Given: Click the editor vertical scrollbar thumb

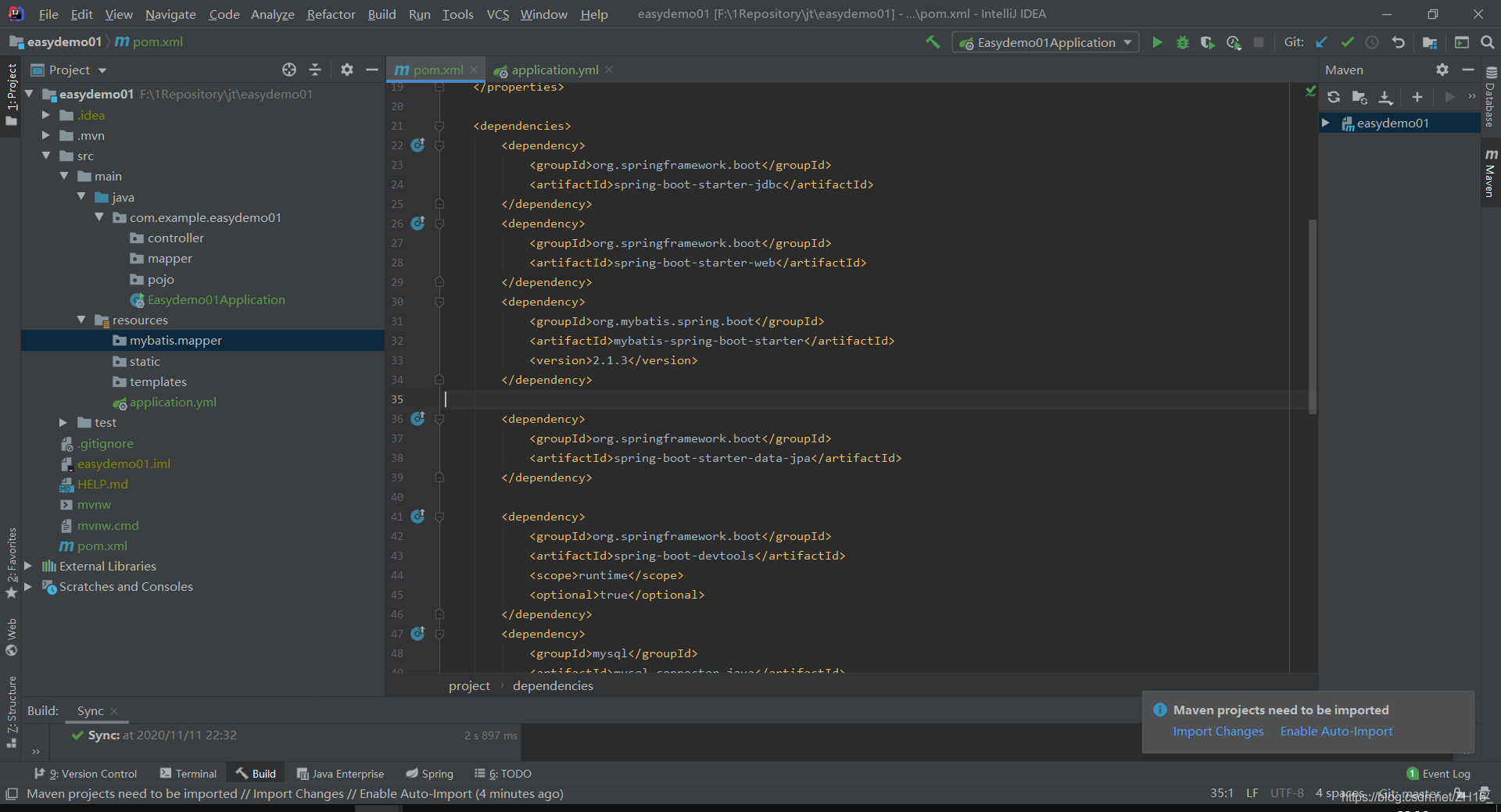Looking at the screenshot, I should point(1313,317).
